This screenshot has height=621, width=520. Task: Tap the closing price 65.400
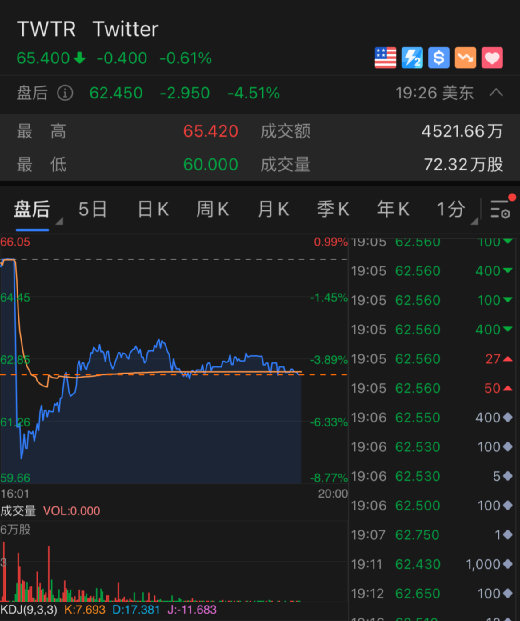point(43,58)
